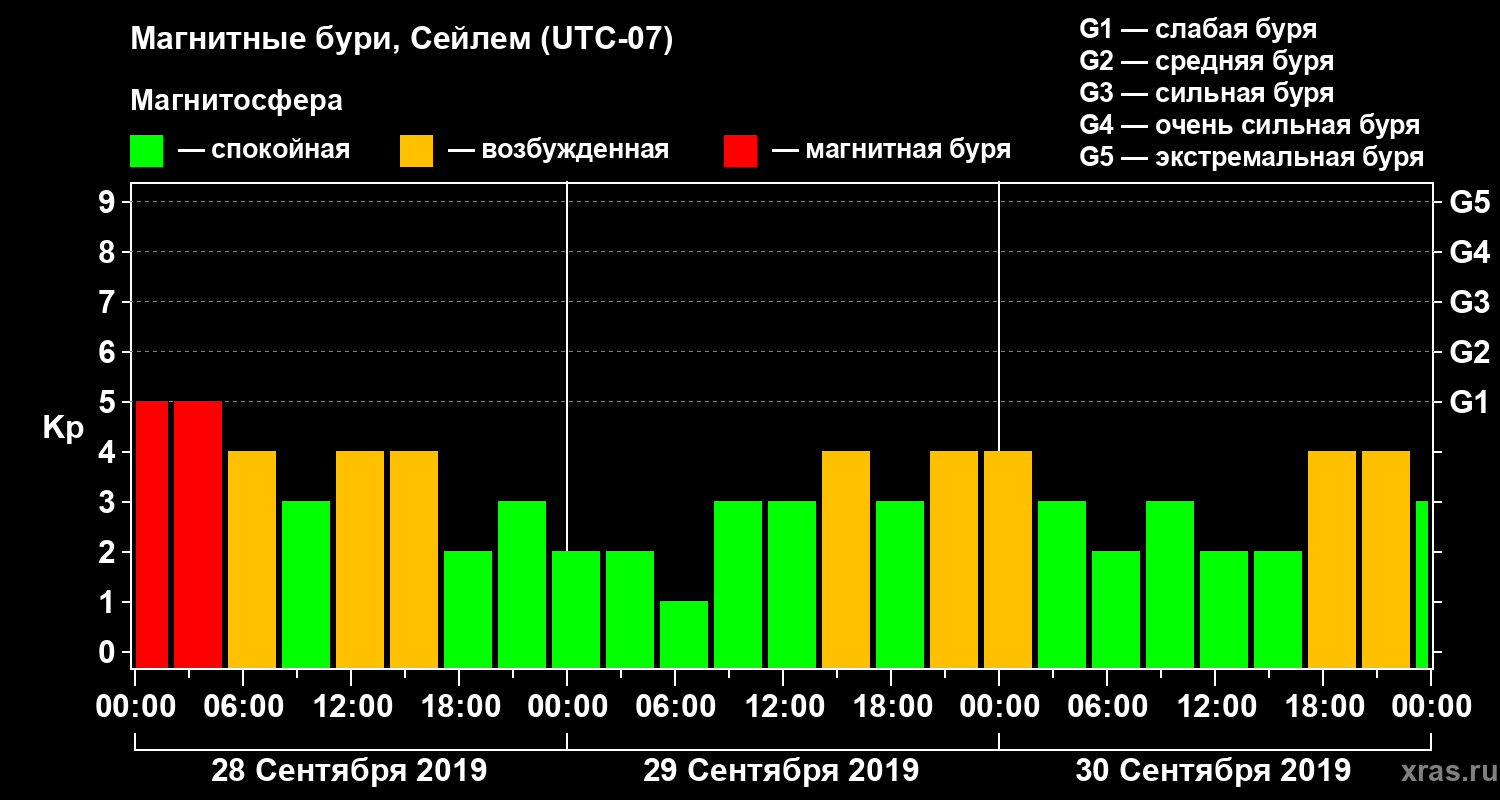
Task: Click the green Kp 3 bar at 12:00 on 29 September
Action: [792, 584]
